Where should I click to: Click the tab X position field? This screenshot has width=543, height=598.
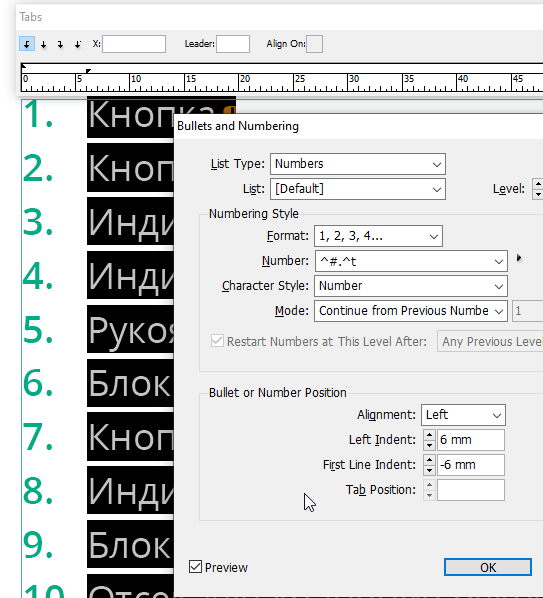point(134,44)
